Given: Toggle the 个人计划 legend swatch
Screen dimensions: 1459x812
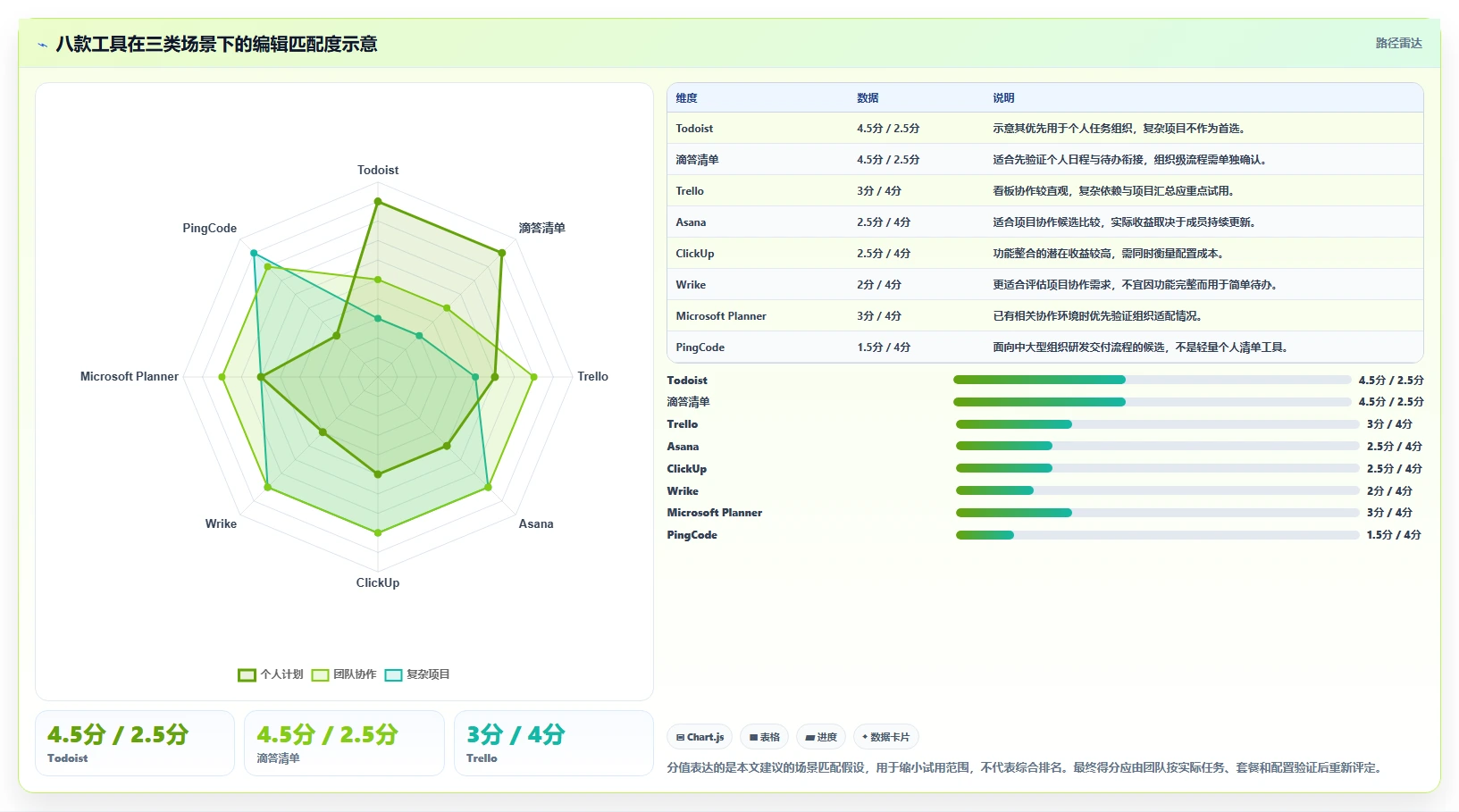Looking at the screenshot, I should tap(247, 674).
